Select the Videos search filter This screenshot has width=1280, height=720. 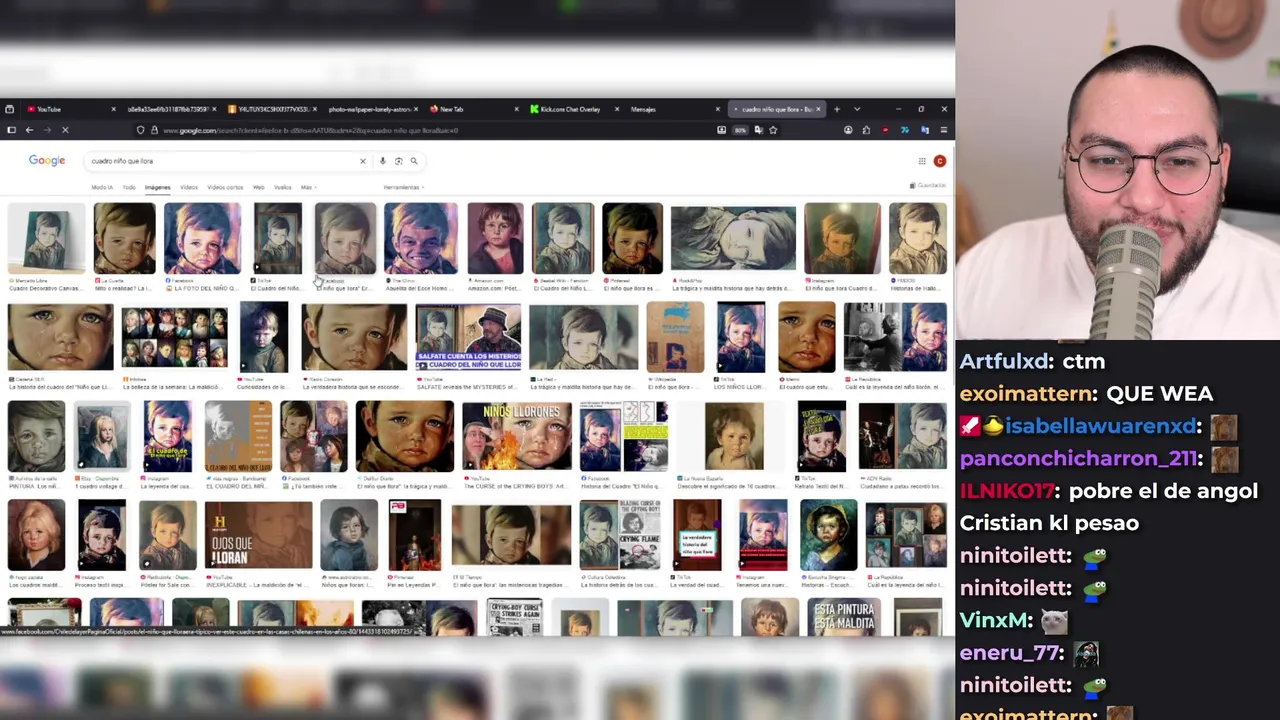[188, 187]
